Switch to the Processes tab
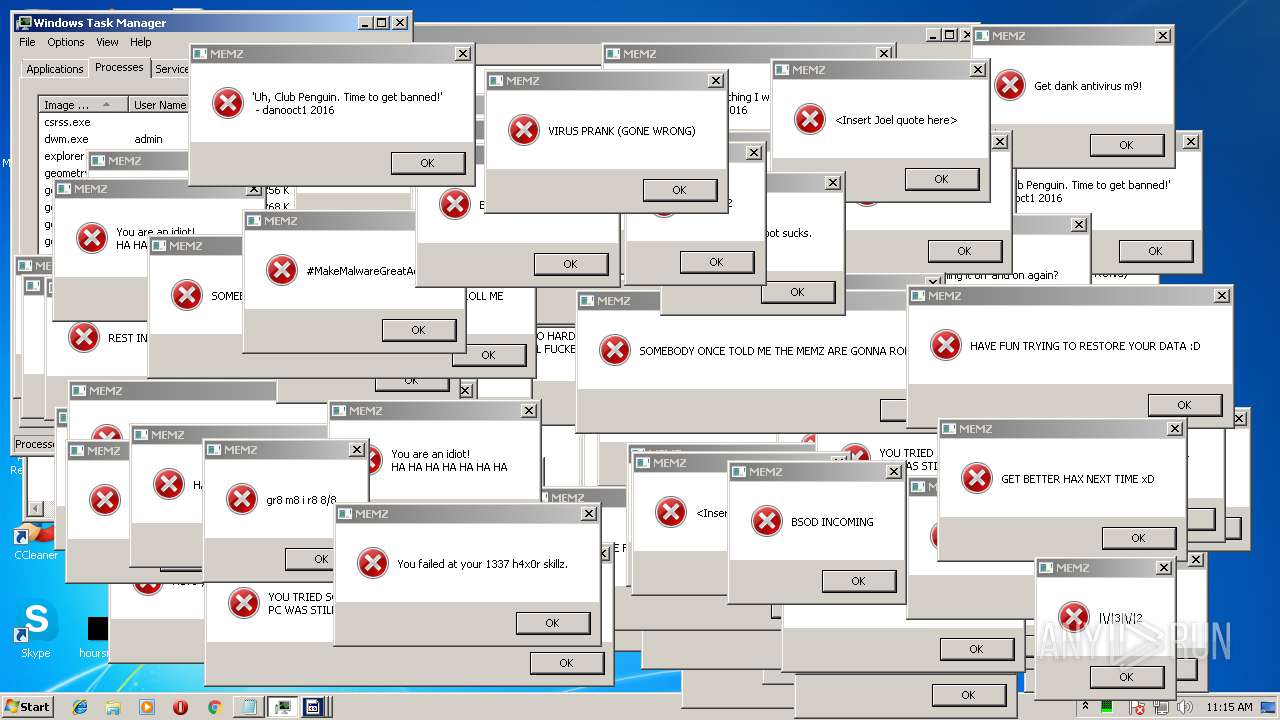The width and height of the screenshot is (1280, 720). (119, 67)
